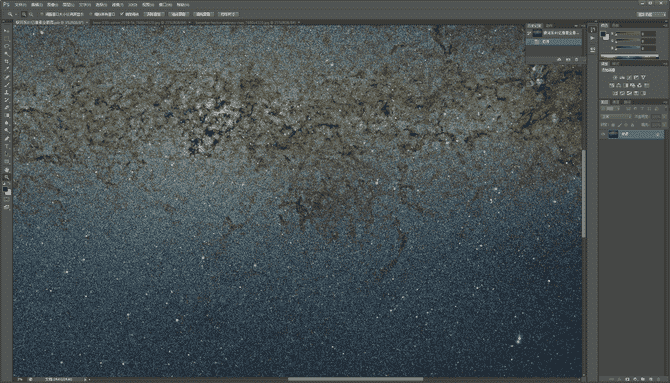Select the Rectangle shape tool
Image resolution: width=670 pixels, height=383 pixels.
tap(6, 162)
